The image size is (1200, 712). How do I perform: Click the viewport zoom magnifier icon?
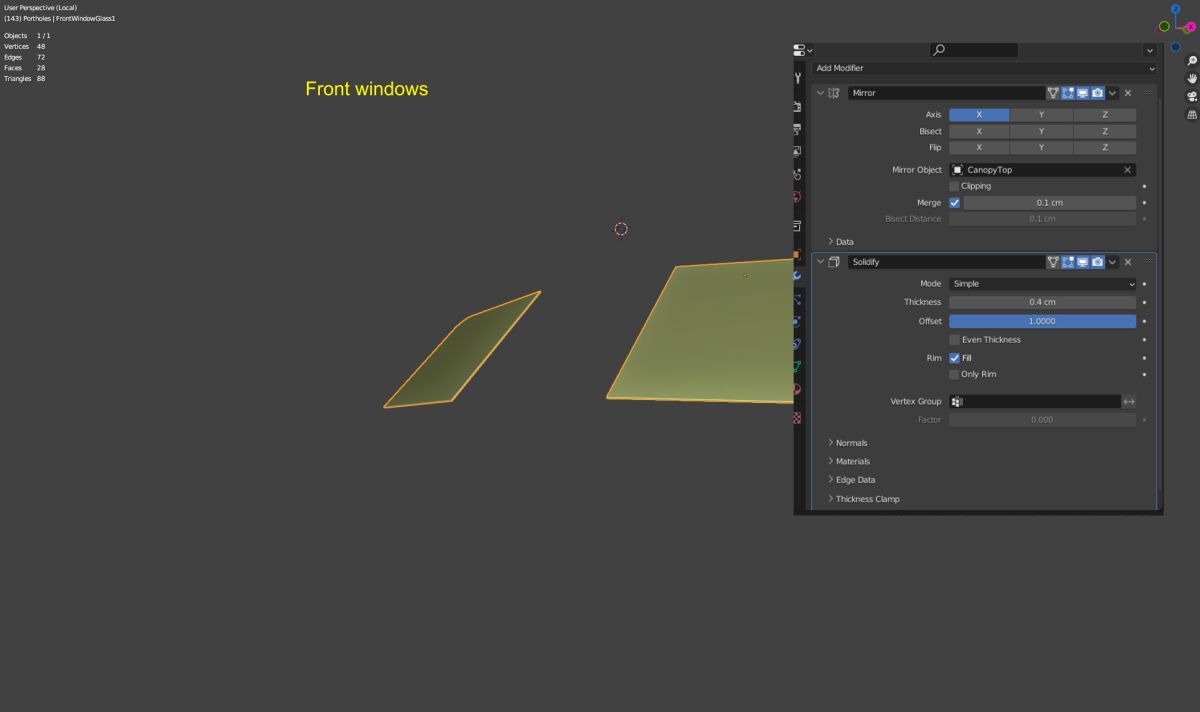1192,61
